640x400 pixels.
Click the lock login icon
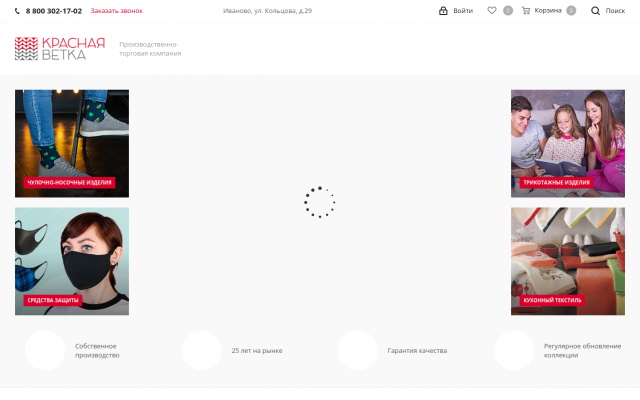pos(443,11)
